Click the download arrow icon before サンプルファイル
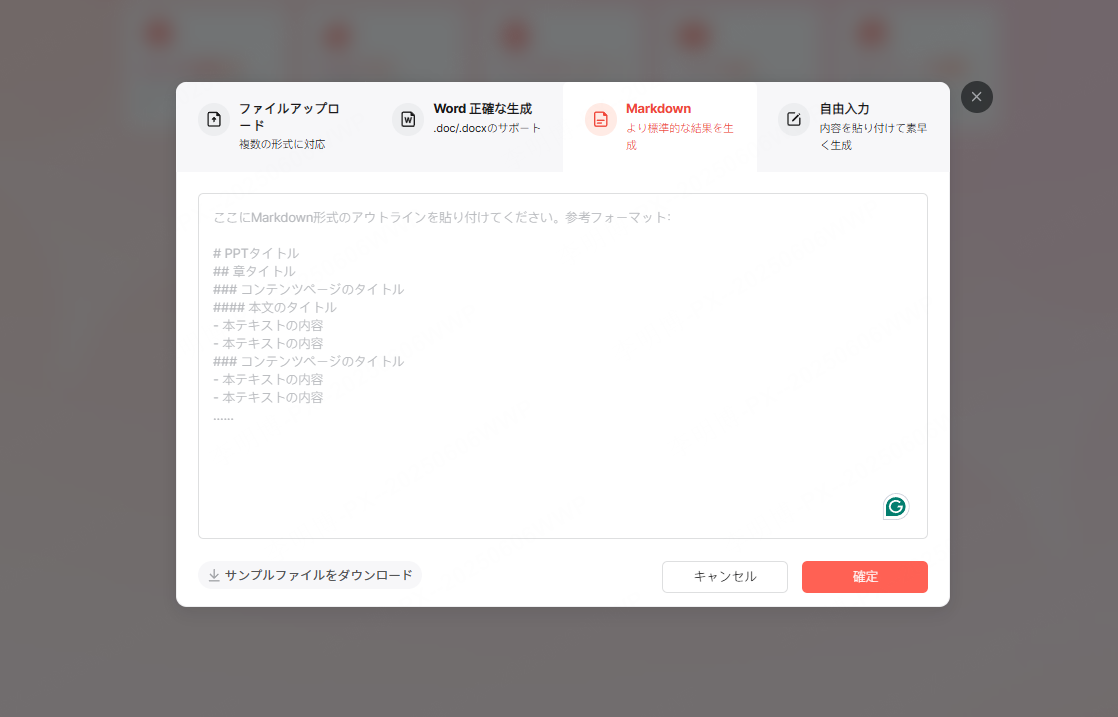 click(213, 575)
